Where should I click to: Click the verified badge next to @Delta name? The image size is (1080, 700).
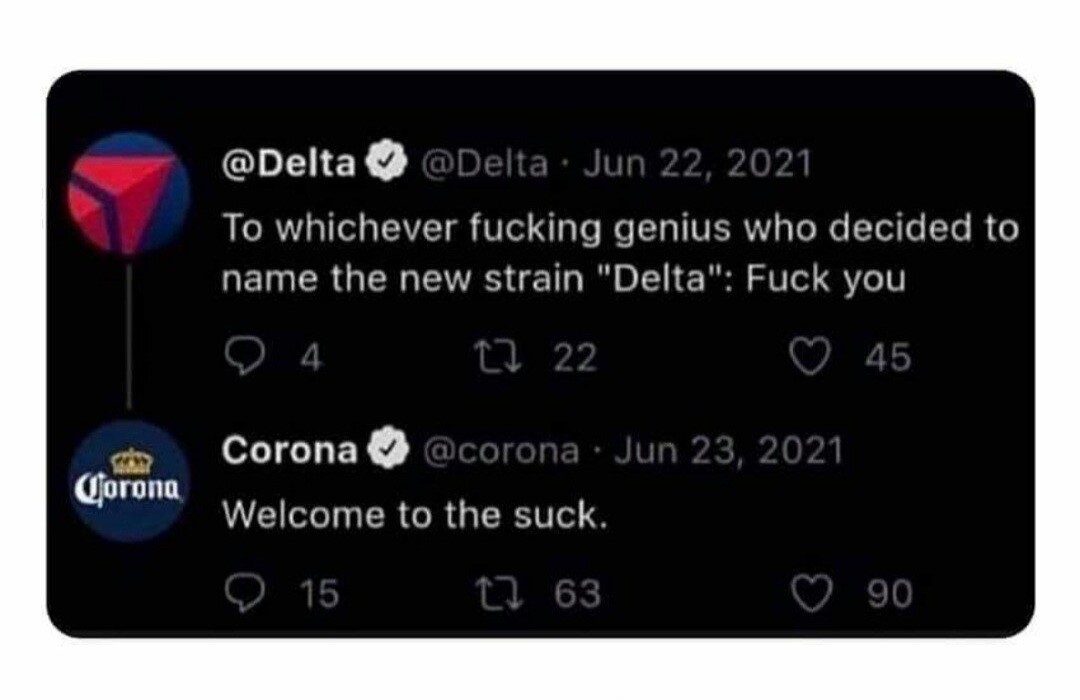tap(388, 162)
